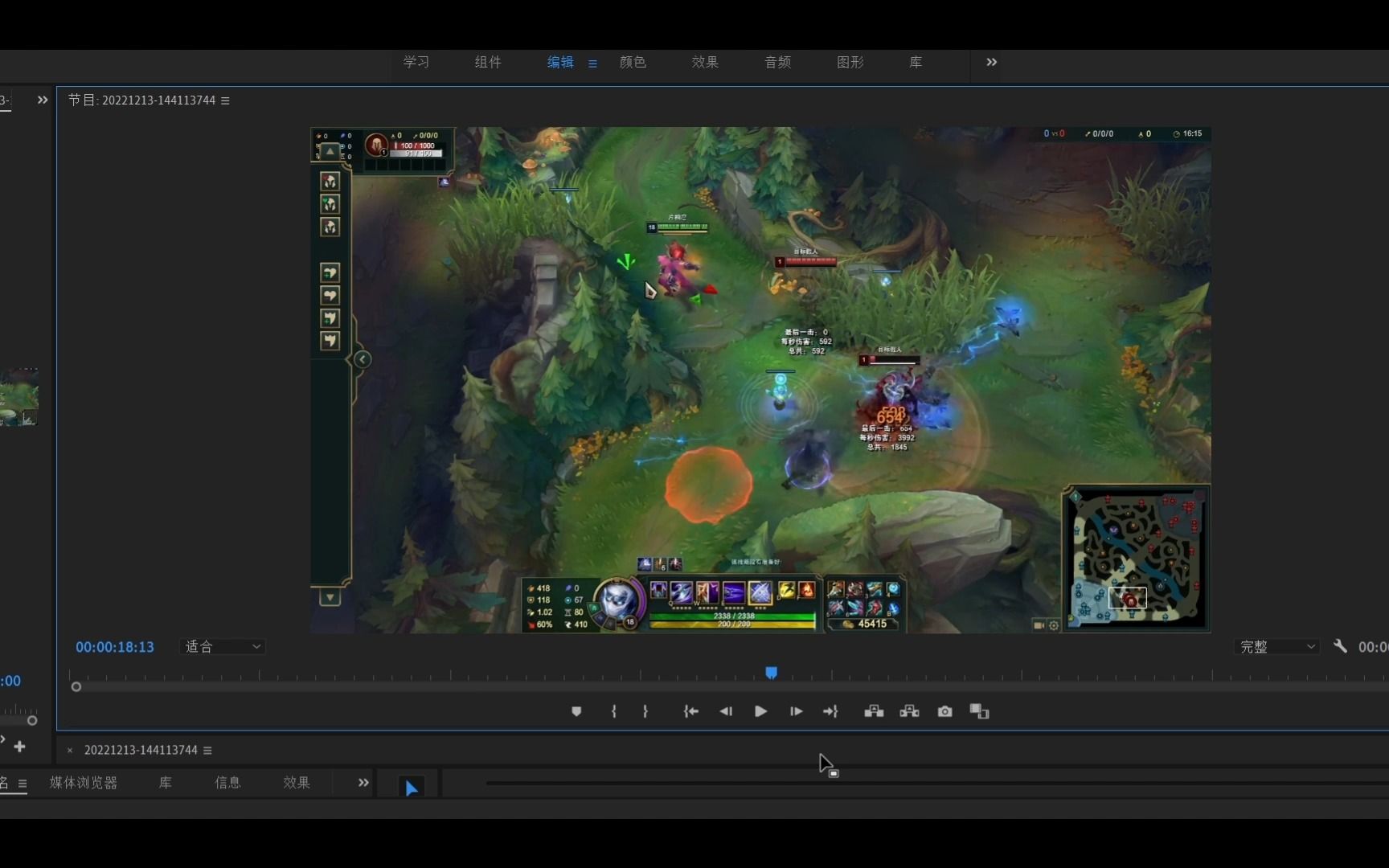Click the plus button in left panel
Image resolution: width=1389 pixels, height=868 pixels.
(20, 747)
